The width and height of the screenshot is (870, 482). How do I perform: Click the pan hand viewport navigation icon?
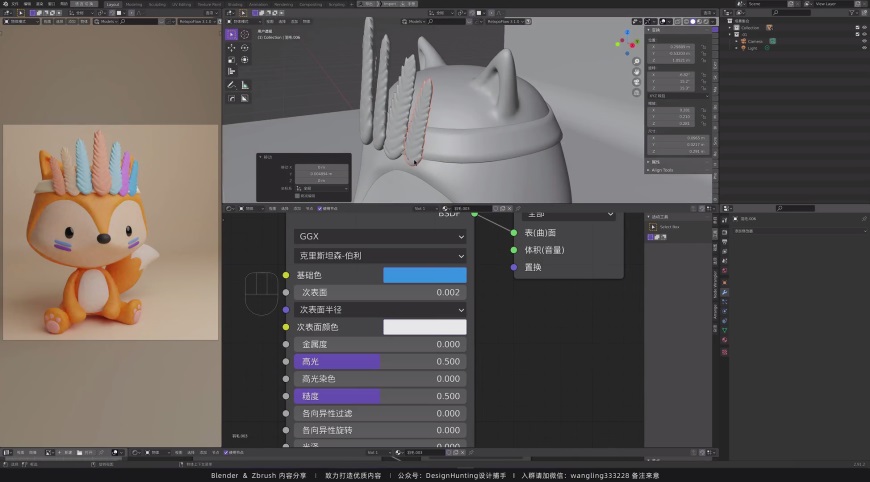click(636, 72)
